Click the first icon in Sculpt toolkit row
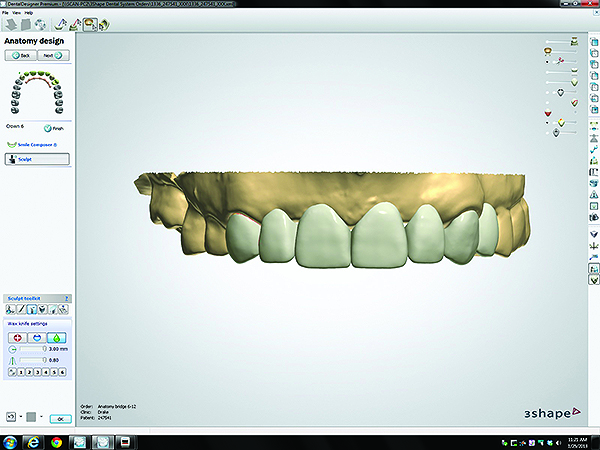Screen dimensions: 600x450 pyautogui.click(x=8, y=310)
